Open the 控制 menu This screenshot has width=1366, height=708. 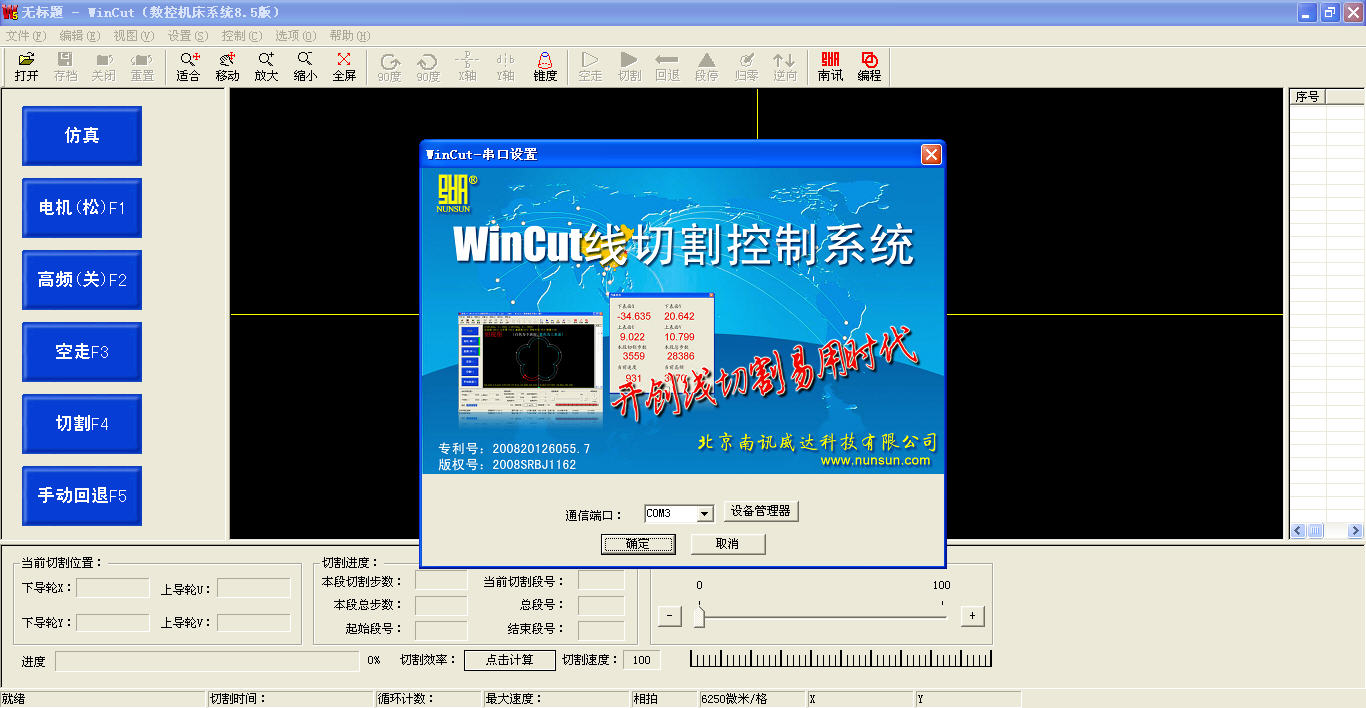(x=241, y=35)
